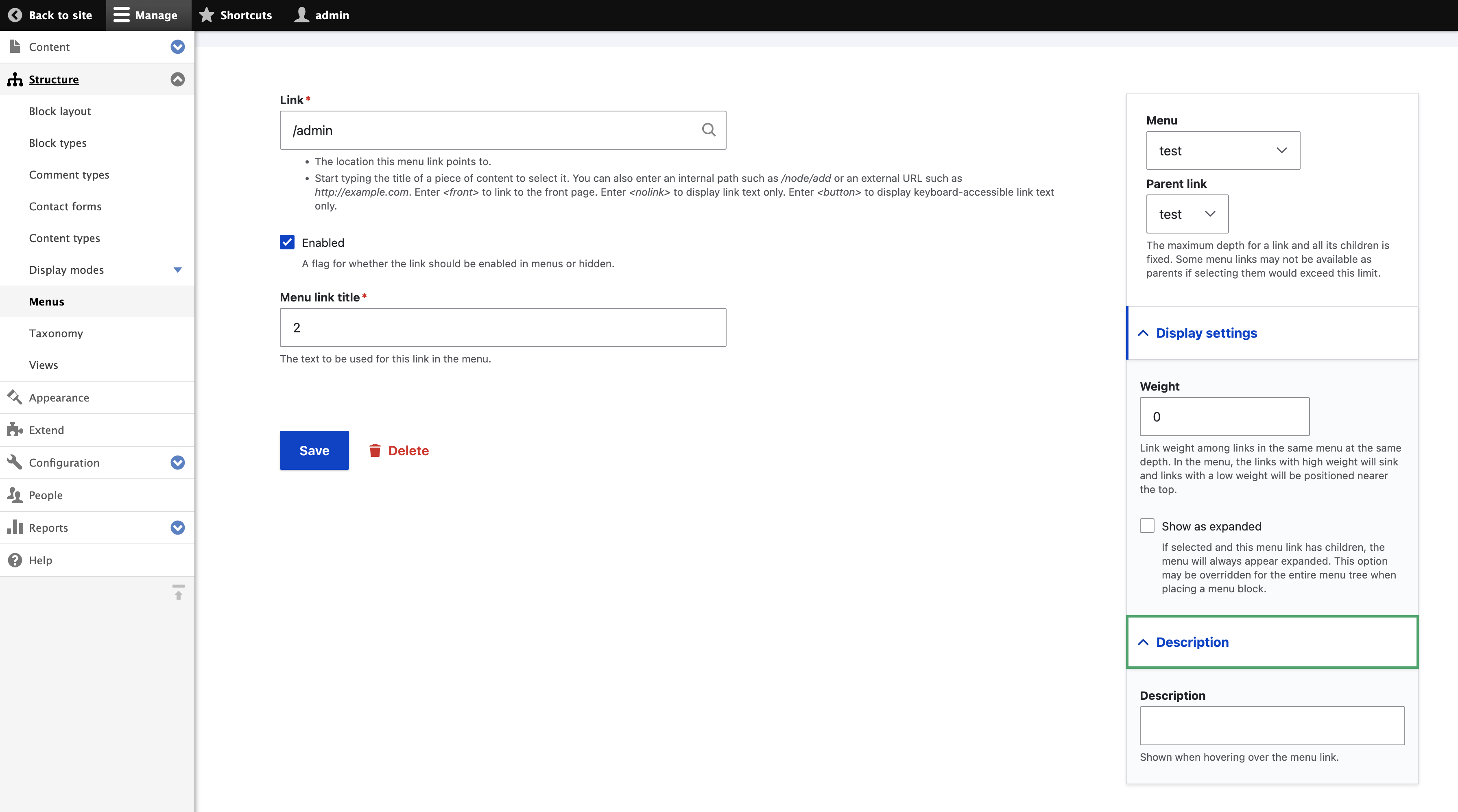1458x812 pixels.
Task: Open the Parent link dropdown
Action: [x=1187, y=214]
